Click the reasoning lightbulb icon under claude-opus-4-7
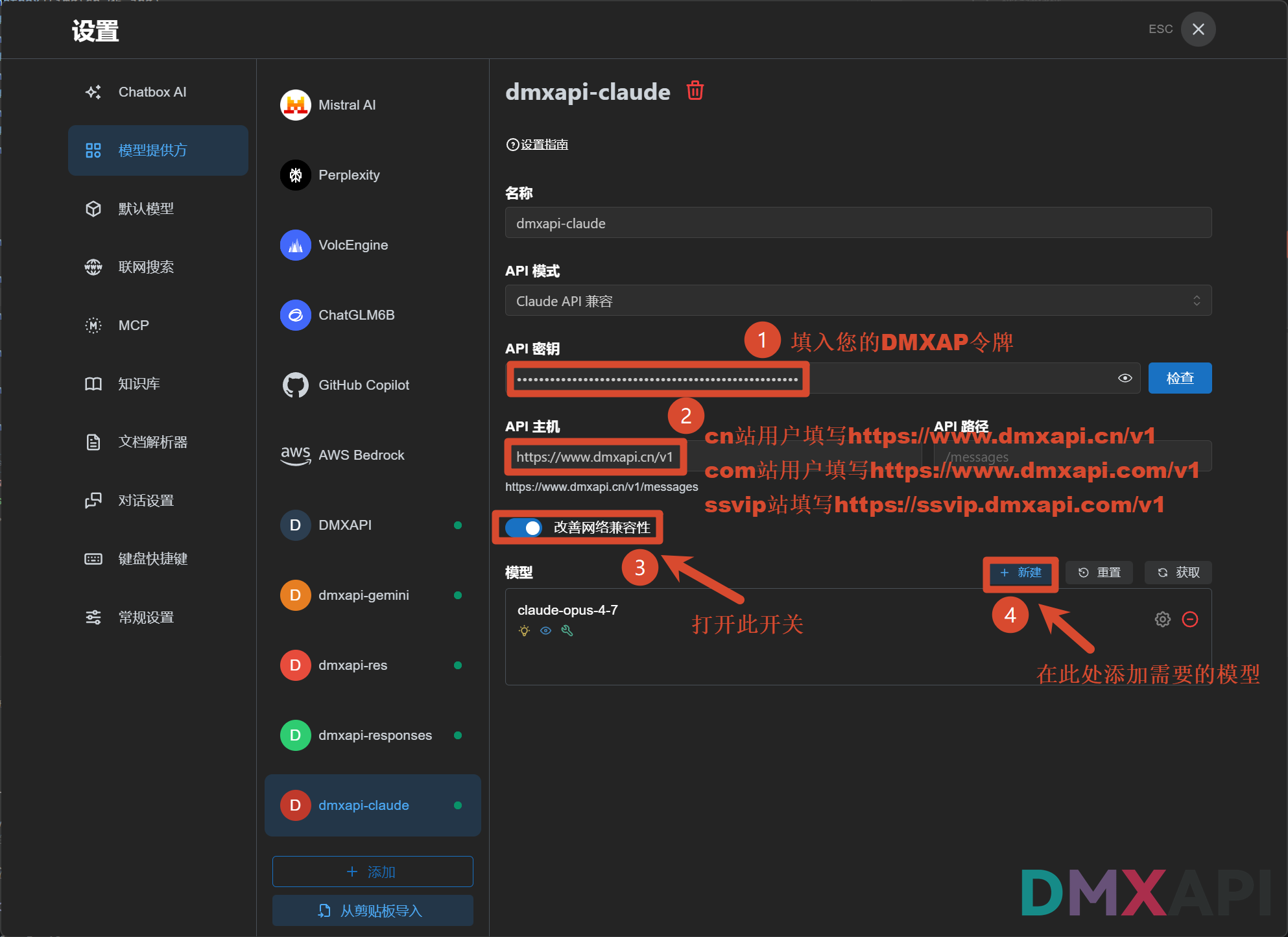 [525, 630]
